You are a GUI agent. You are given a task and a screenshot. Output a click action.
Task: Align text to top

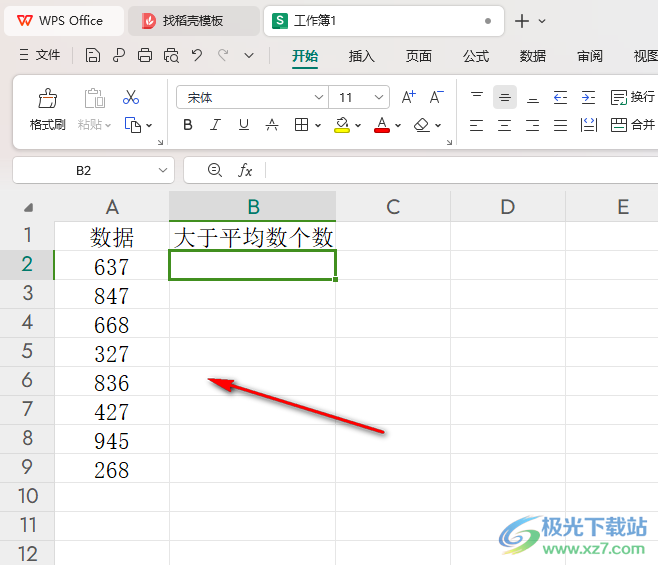(477, 97)
